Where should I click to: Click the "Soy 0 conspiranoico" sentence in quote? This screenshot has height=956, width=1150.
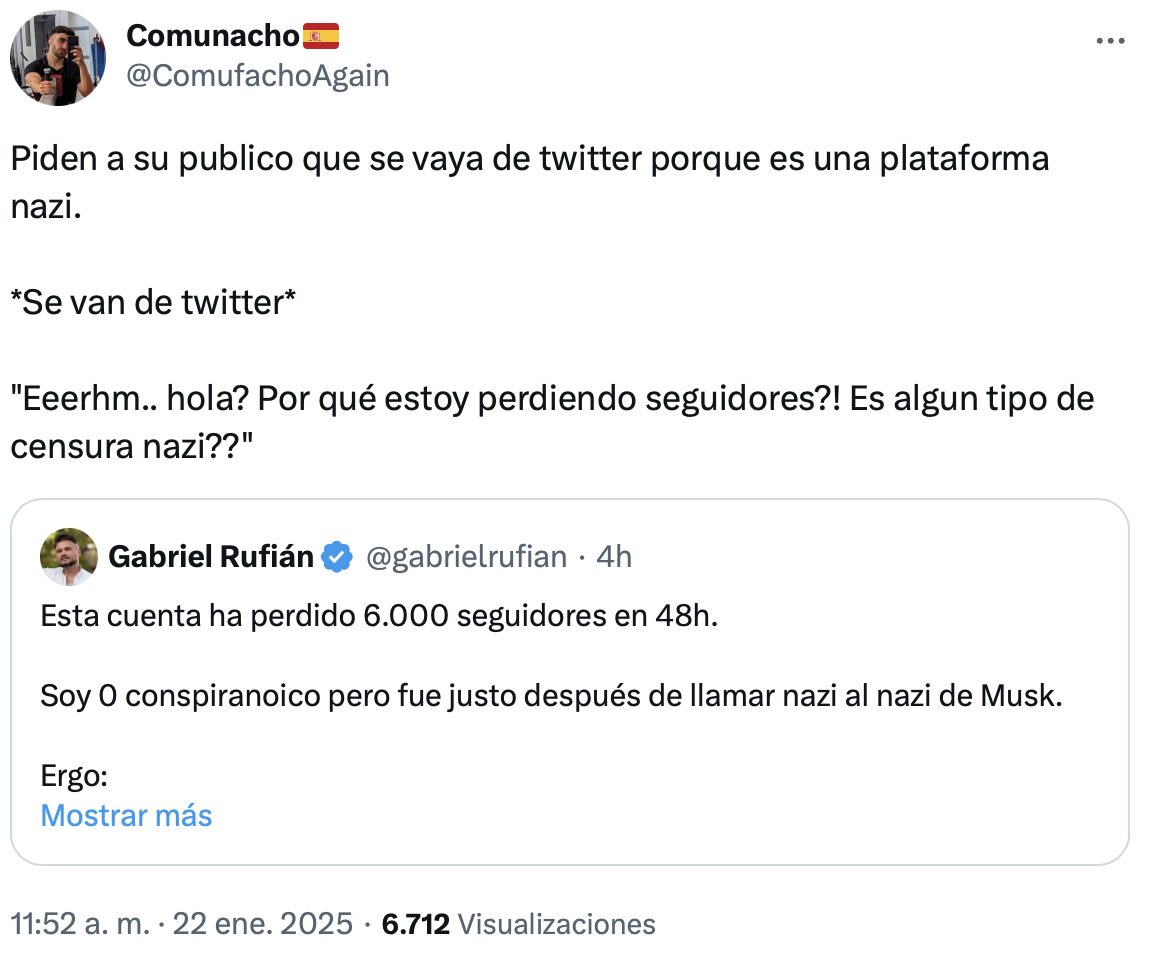(x=550, y=696)
